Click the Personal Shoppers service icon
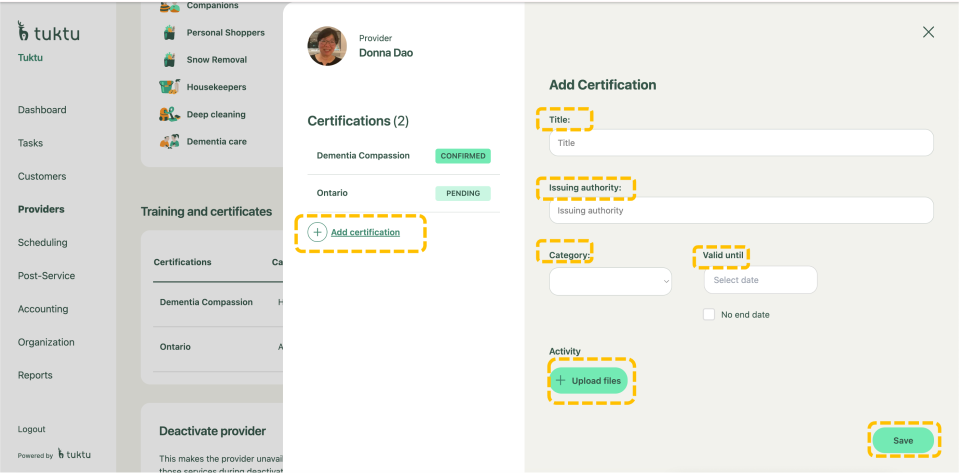This screenshot has height=473, width=960. [170, 33]
